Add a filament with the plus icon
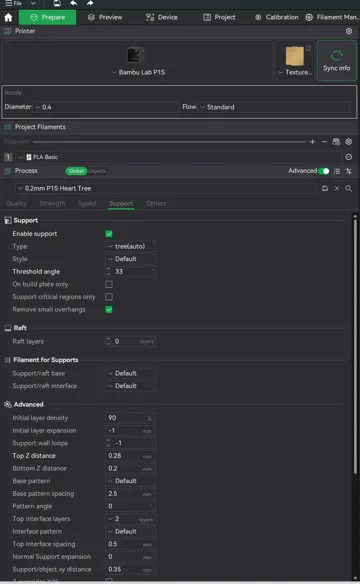The image size is (360, 584). [x=312, y=142]
